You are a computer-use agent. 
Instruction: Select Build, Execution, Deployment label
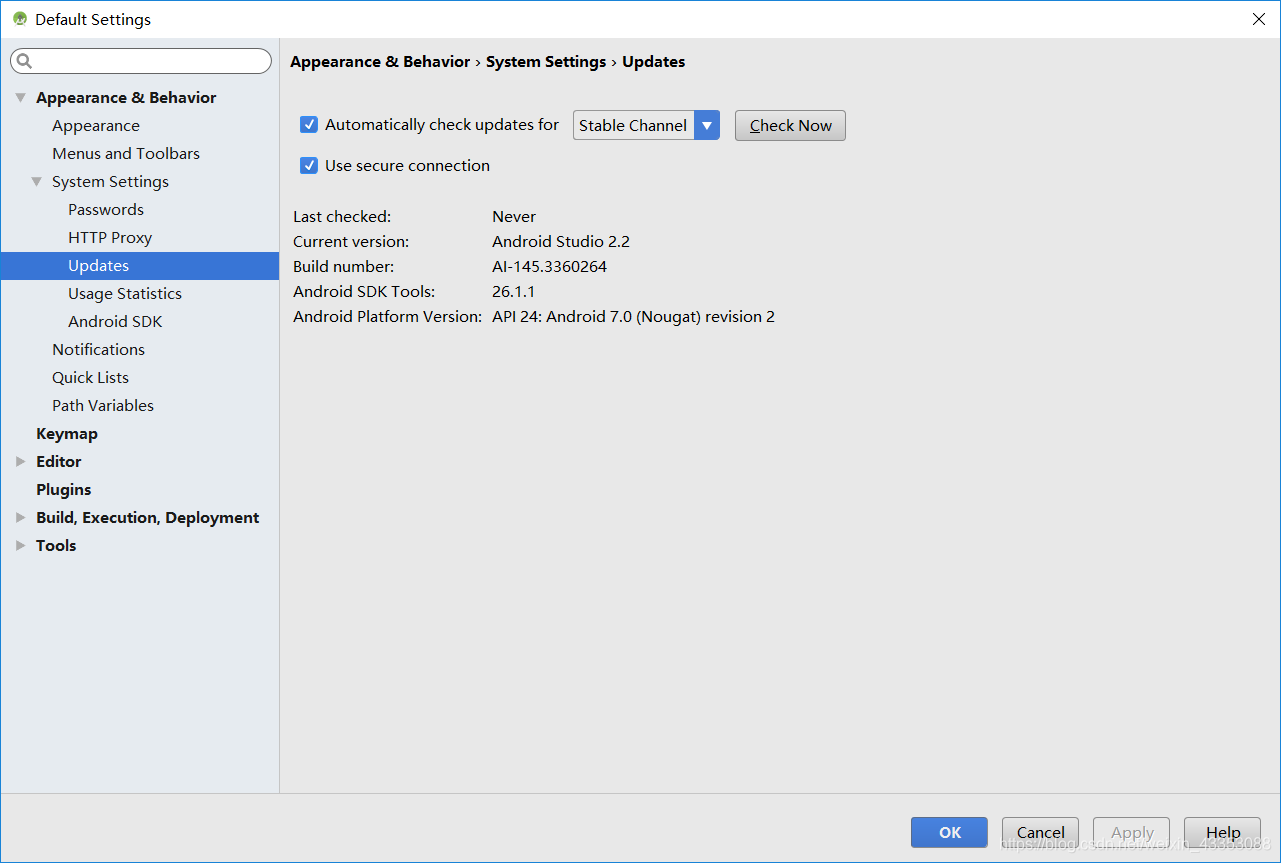[148, 518]
